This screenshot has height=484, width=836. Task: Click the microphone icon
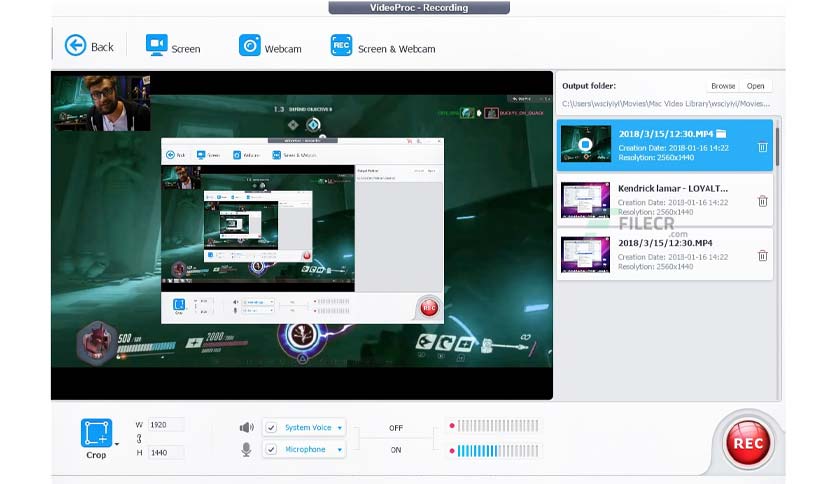click(246, 450)
